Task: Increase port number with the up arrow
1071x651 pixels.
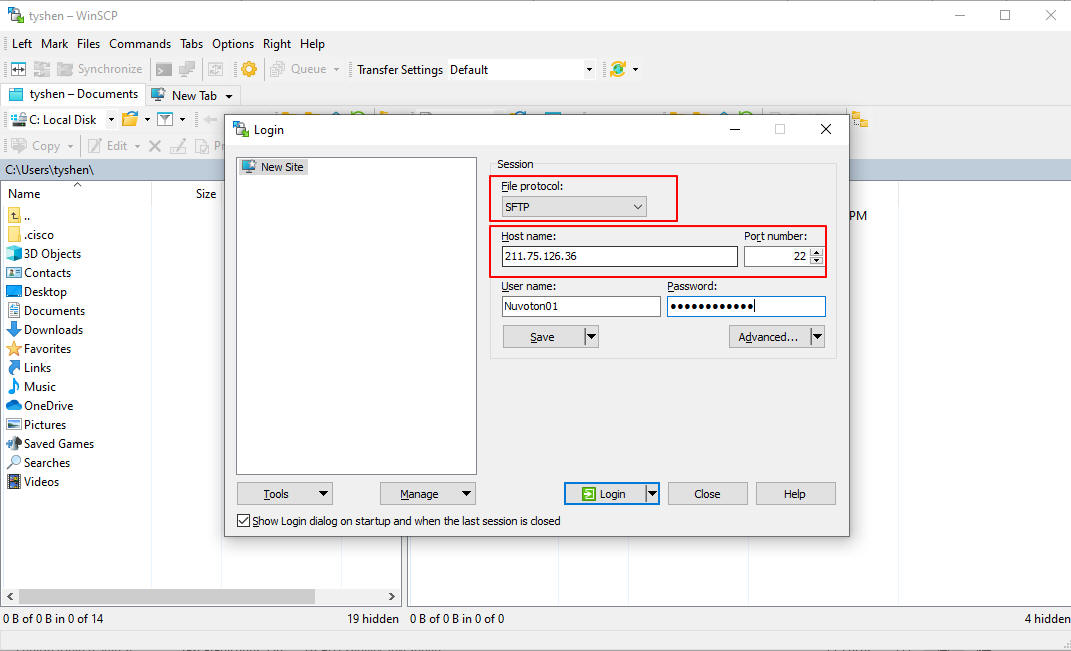Action: click(816, 252)
